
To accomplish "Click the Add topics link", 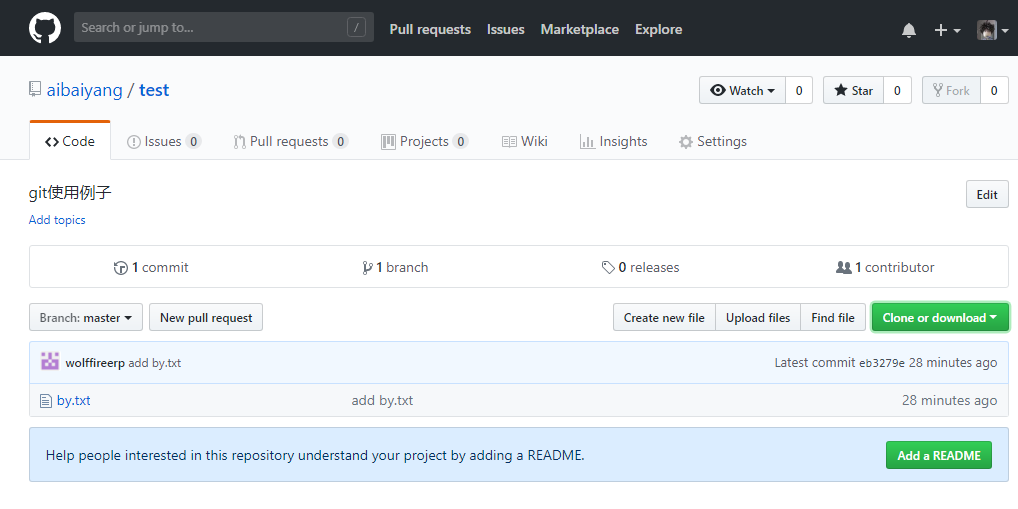I will (57, 220).
